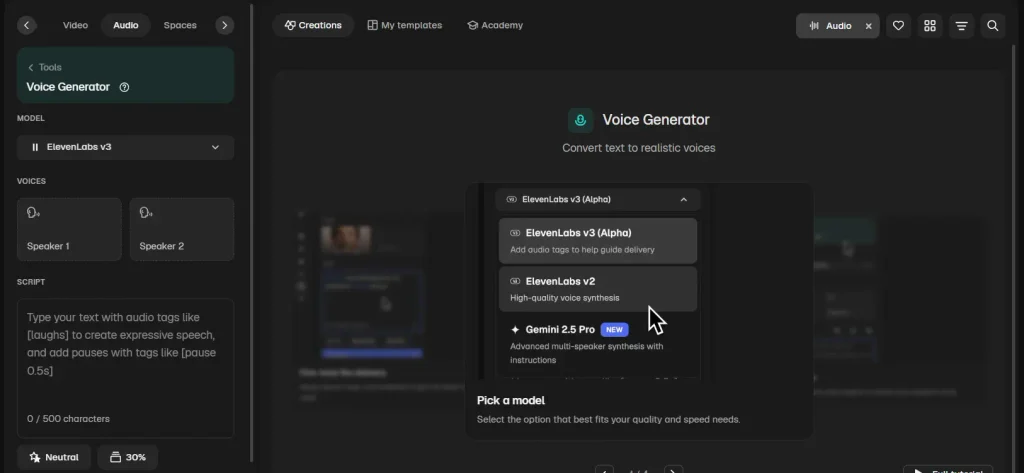This screenshot has width=1024, height=473.
Task: Go to the previous tab with left arrow
Action: pos(26,25)
